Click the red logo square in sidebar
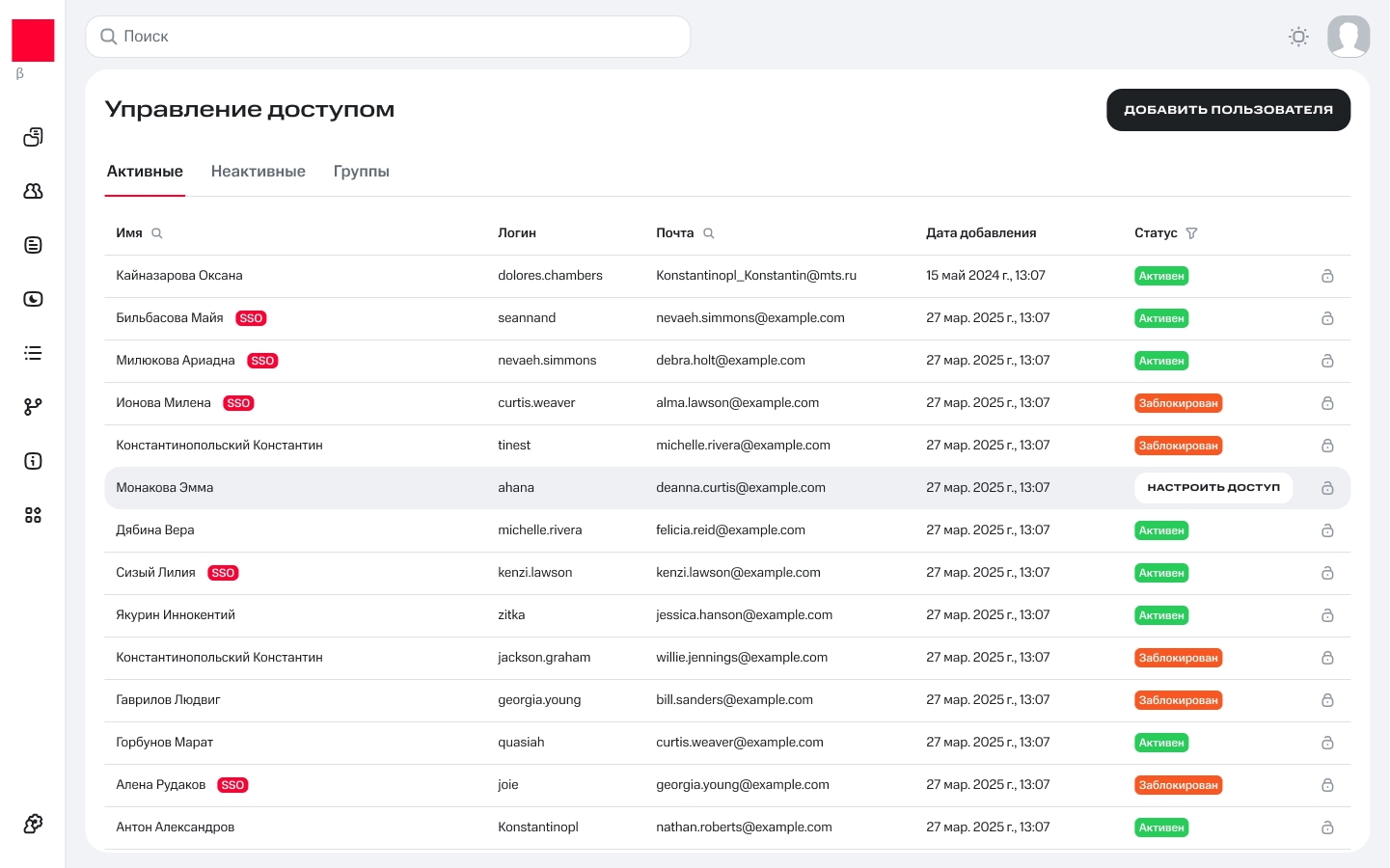 click(33, 41)
